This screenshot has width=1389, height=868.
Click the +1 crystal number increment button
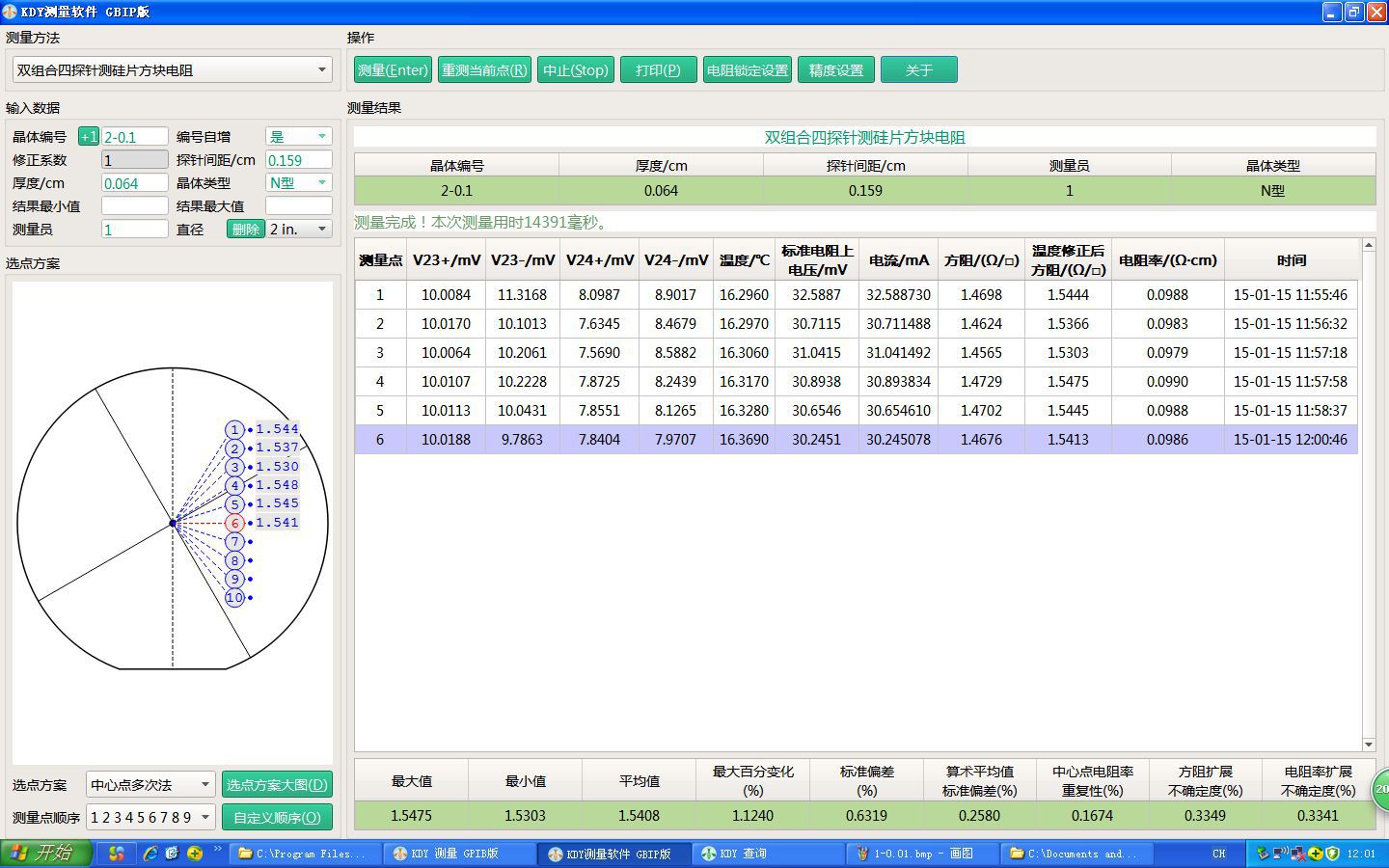88,137
